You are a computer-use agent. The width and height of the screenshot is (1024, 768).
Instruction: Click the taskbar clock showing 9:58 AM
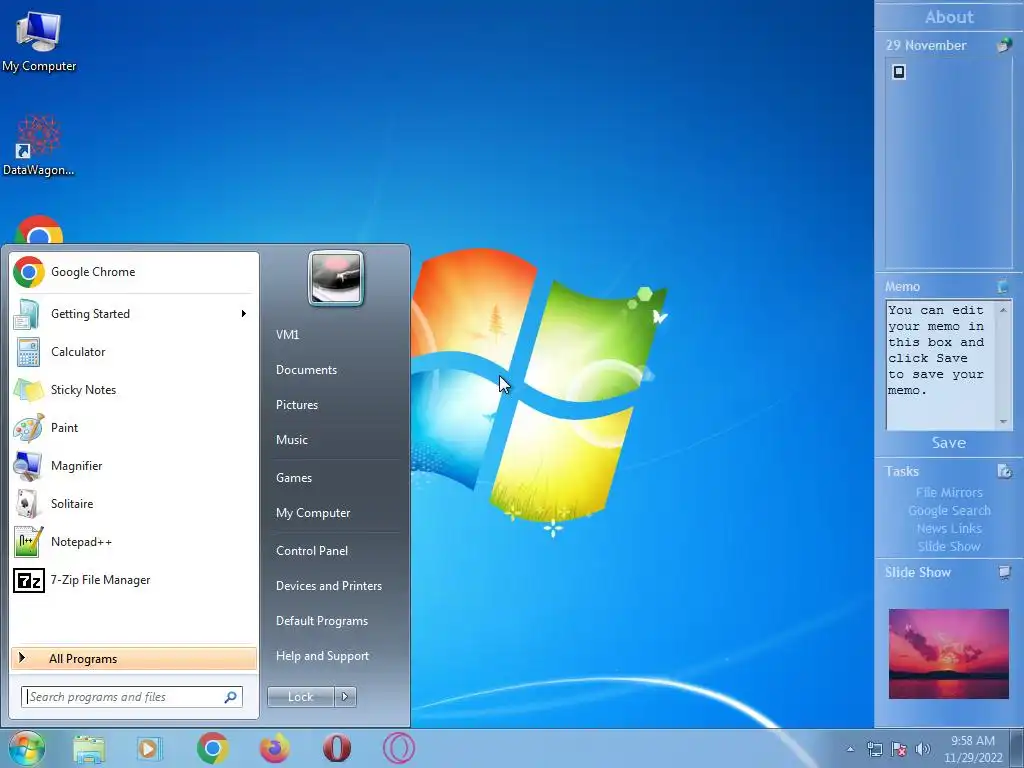tap(973, 749)
